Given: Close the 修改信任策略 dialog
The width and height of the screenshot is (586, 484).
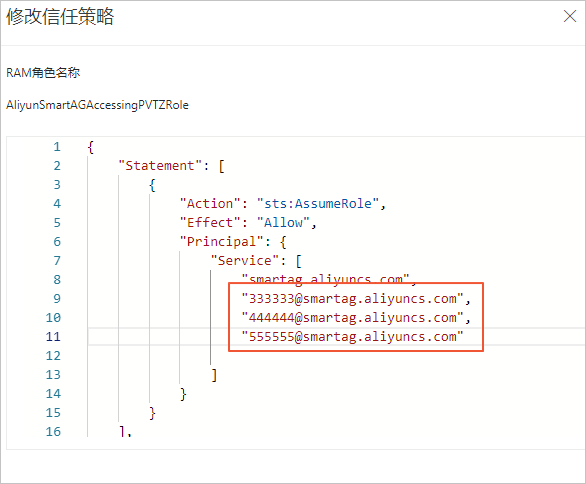Looking at the screenshot, I should [570, 16].
